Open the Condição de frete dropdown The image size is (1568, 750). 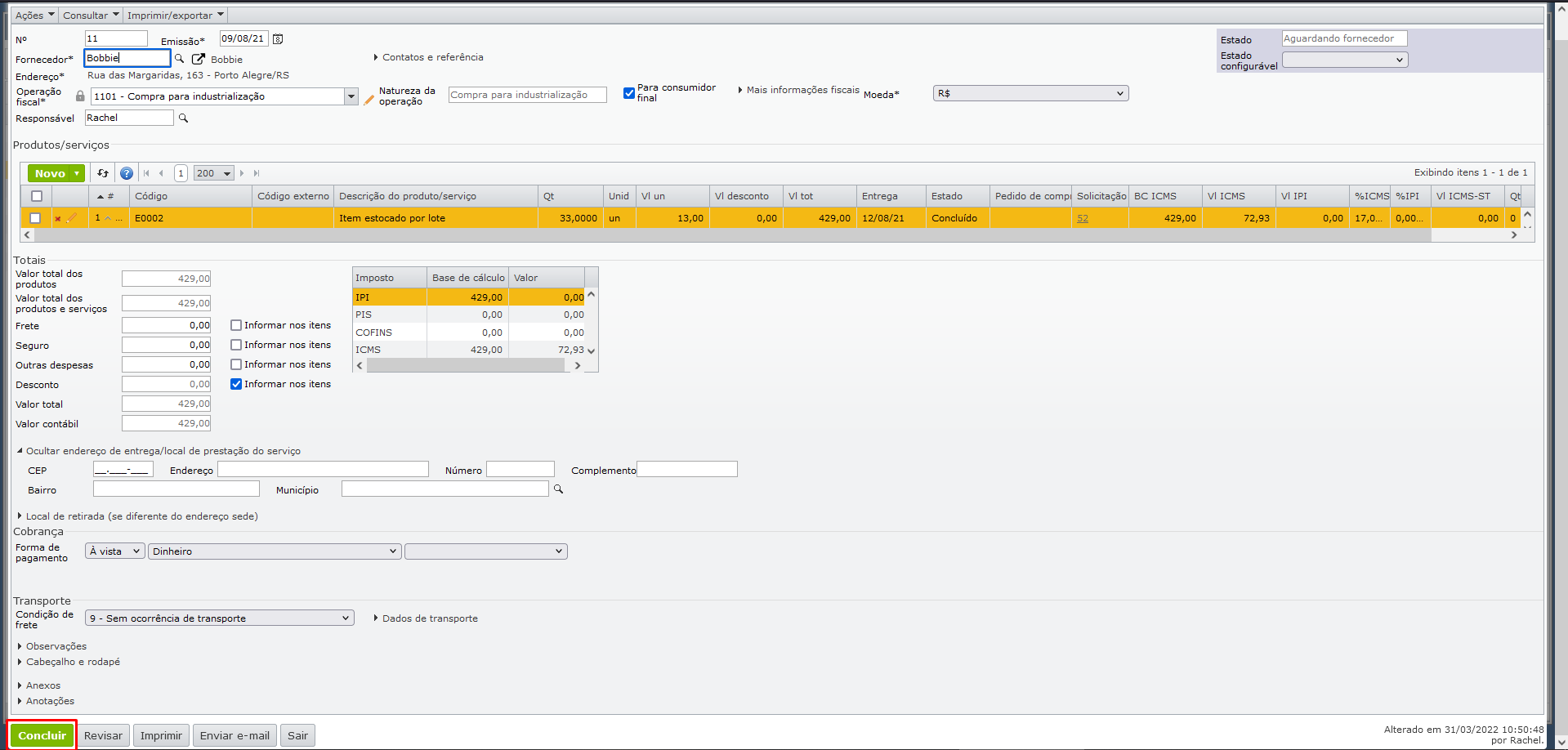click(219, 618)
